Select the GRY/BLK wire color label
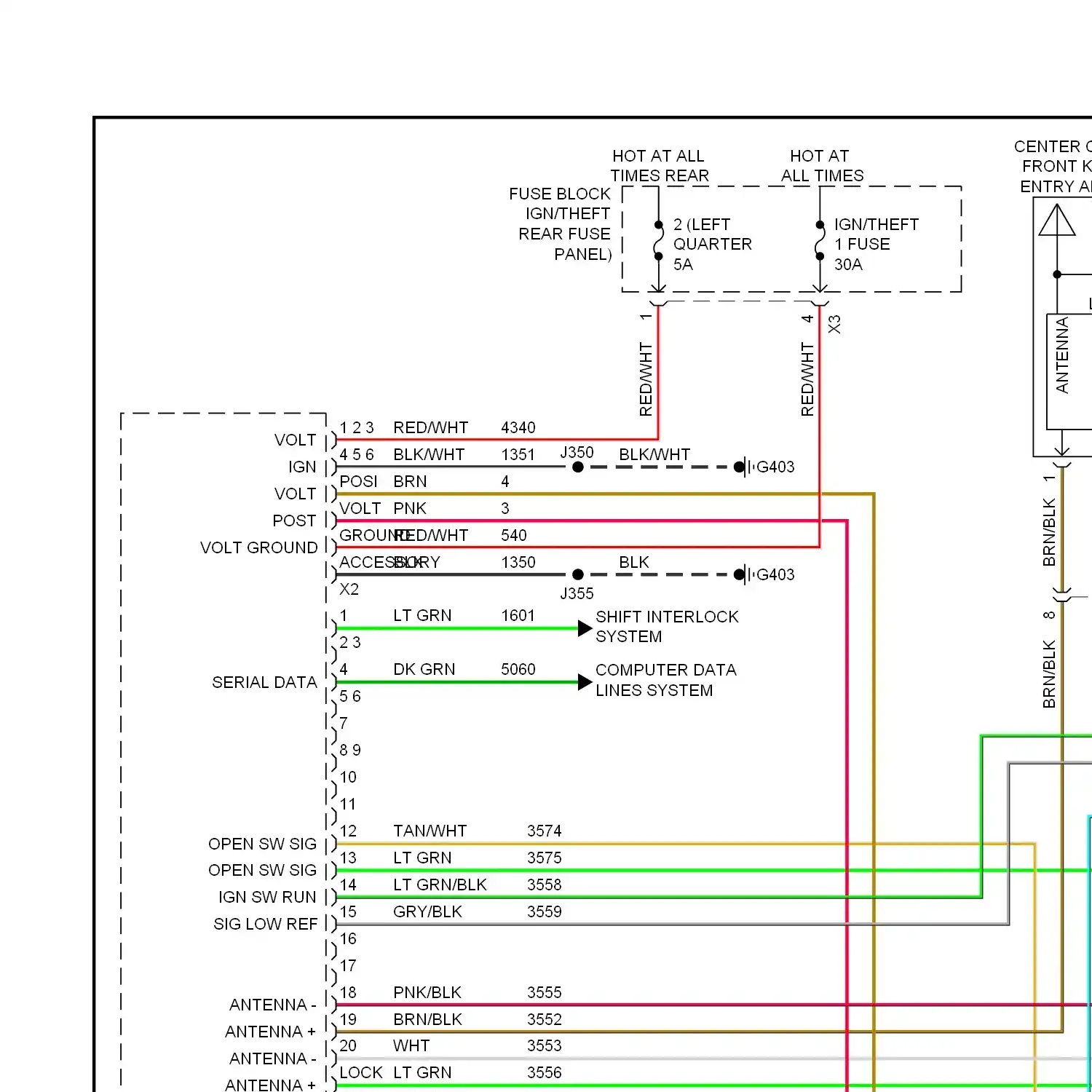The width and height of the screenshot is (1092, 1092). [427, 911]
